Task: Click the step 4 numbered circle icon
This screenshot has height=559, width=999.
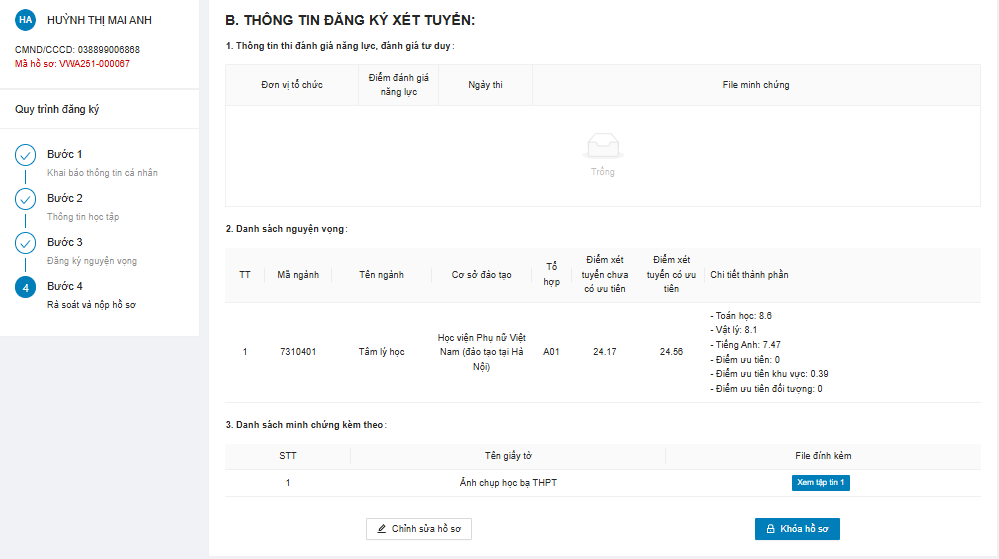Action: coord(25,287)
